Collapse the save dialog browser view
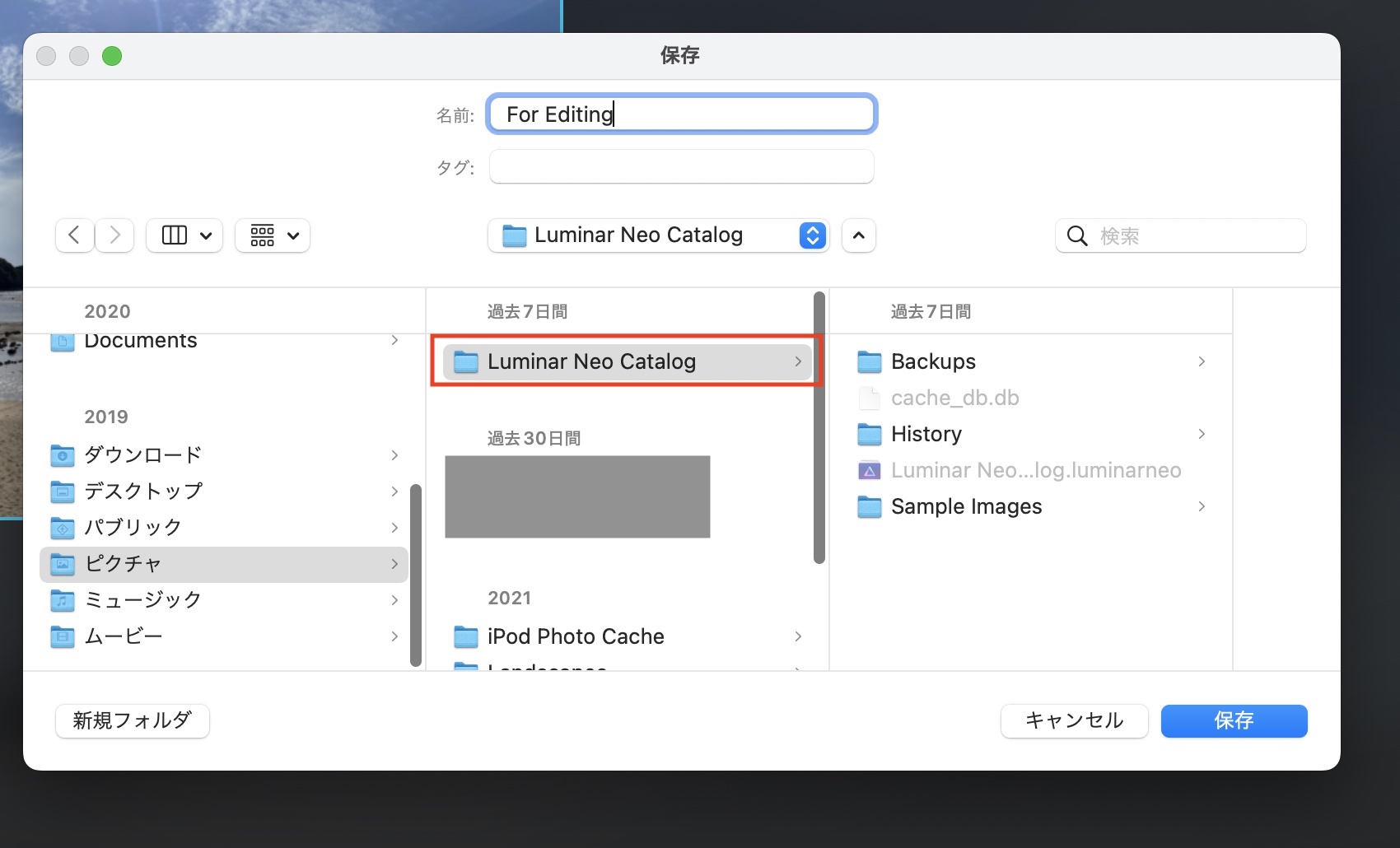Image resolution: width=1400 pixels, height=848 pixels. 858,235
